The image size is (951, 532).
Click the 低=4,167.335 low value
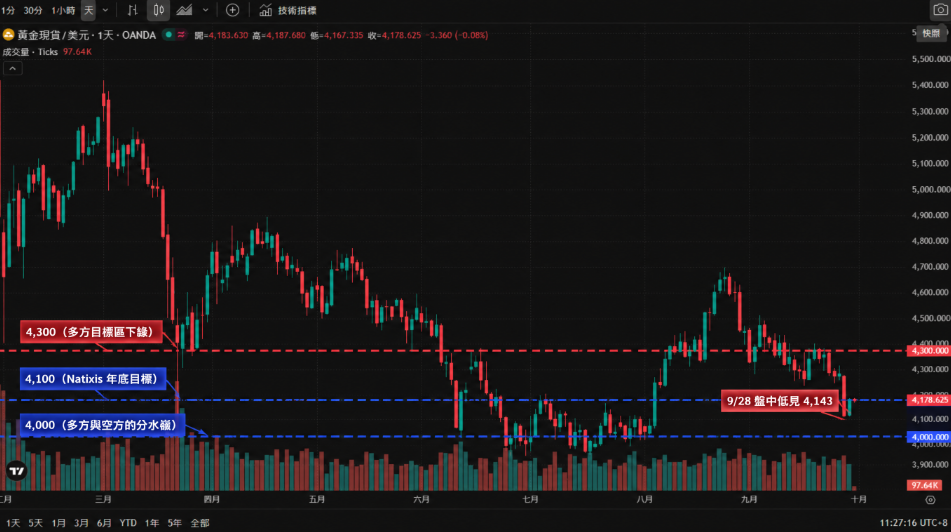click(x=337, y=35)
